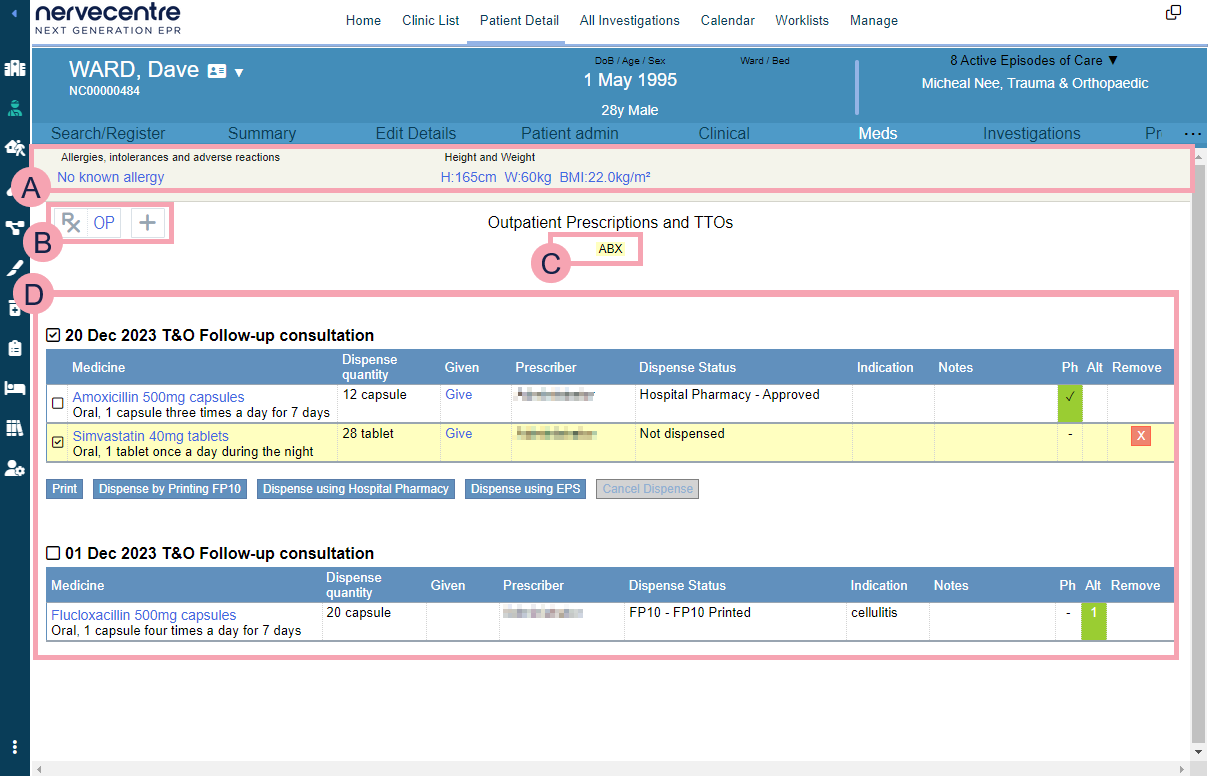Viewport: 1208px width, 776px height.
Task: Open the three-dots overflow tab menu
Action: tap(1192, 134)
